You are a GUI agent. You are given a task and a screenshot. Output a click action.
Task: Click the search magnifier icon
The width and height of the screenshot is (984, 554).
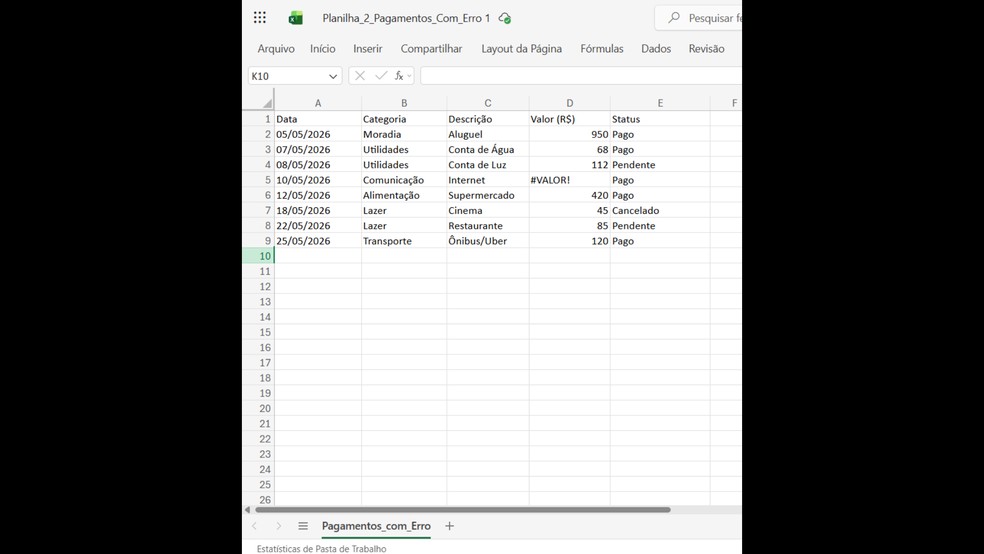coord(674,18)
